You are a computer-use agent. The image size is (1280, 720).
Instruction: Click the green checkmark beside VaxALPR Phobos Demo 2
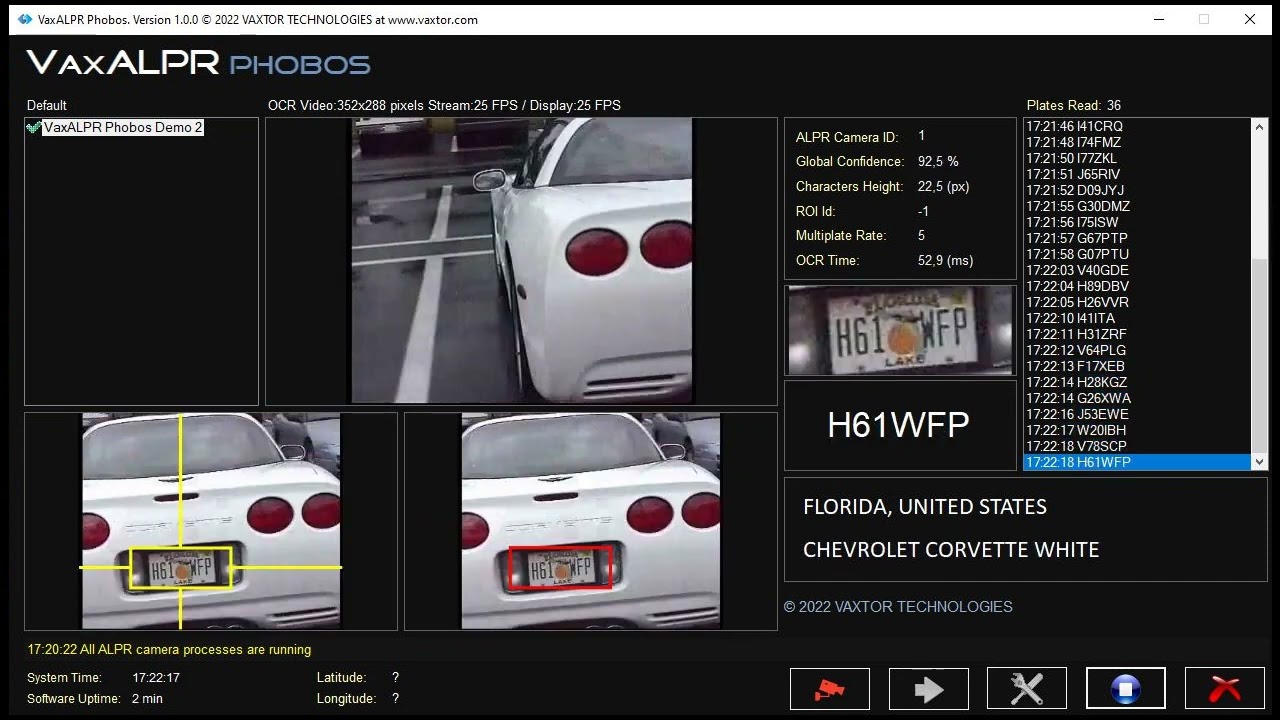34,127
